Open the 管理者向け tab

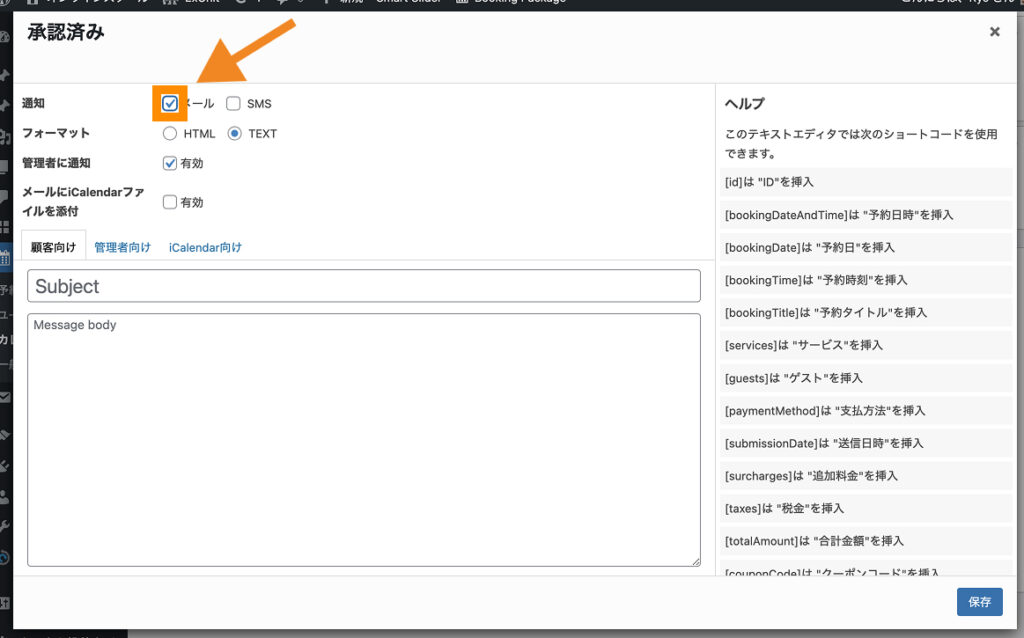pyautogui.click(x=122, y=247)
